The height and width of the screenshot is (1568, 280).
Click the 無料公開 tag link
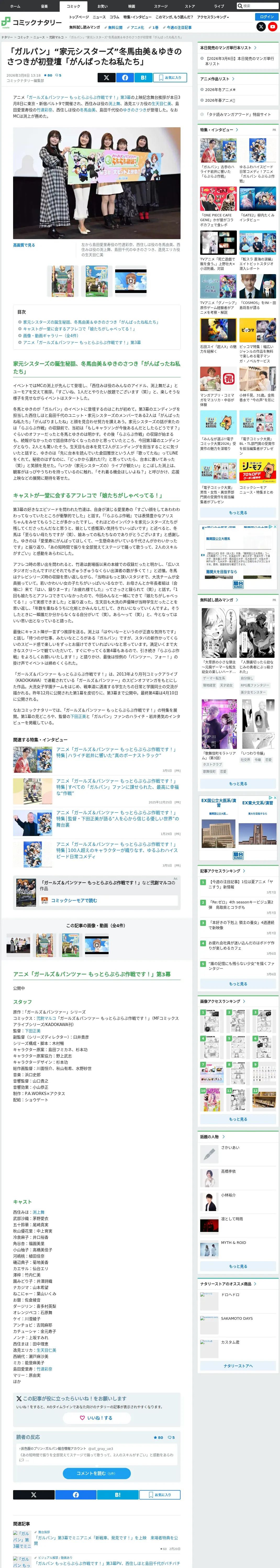114,27
